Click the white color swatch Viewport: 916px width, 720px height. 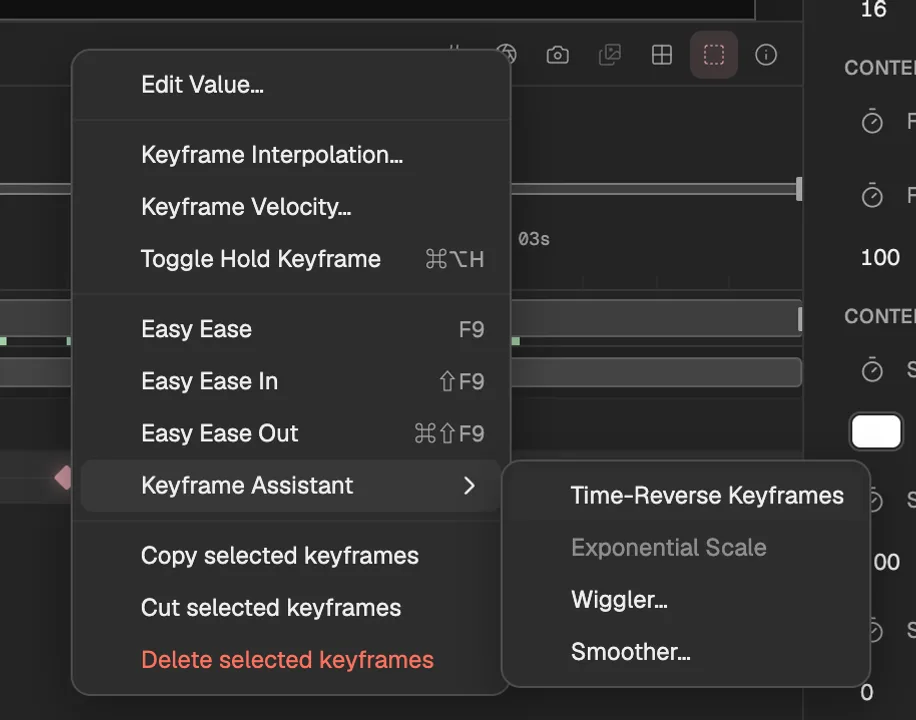tap(876, 431)
